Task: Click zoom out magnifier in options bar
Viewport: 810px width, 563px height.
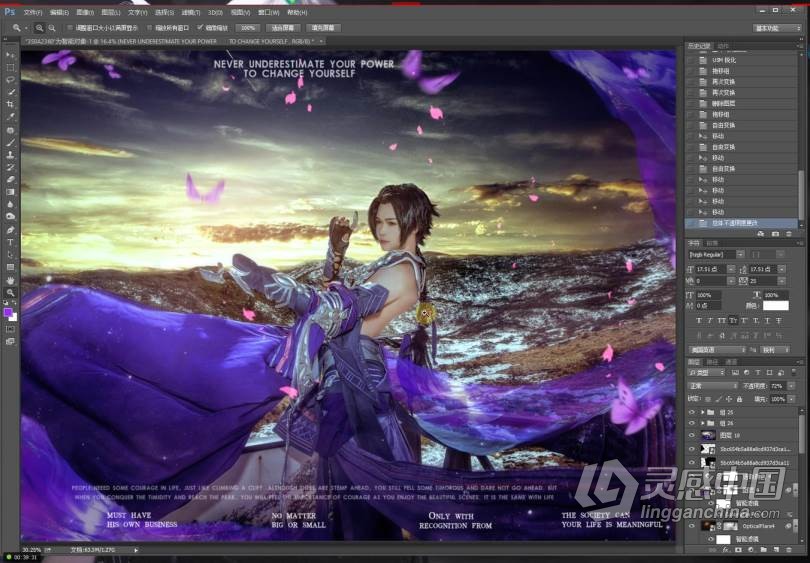Action: [52, 28]
